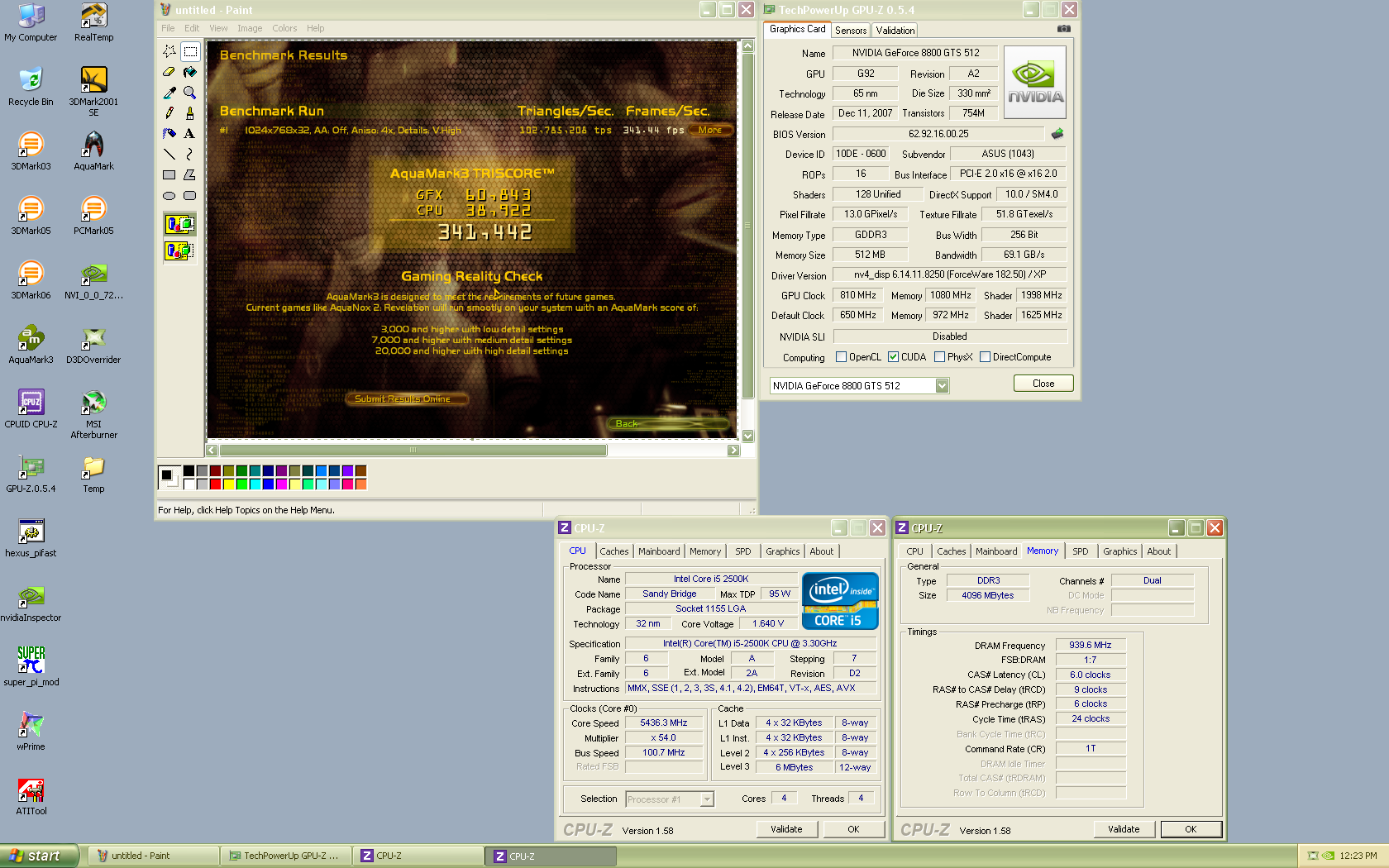This screenshot has width=1389, height=868.
Task: Open the Graphics tab in the right CPU-Z
Action: (x=1120, y=551)
